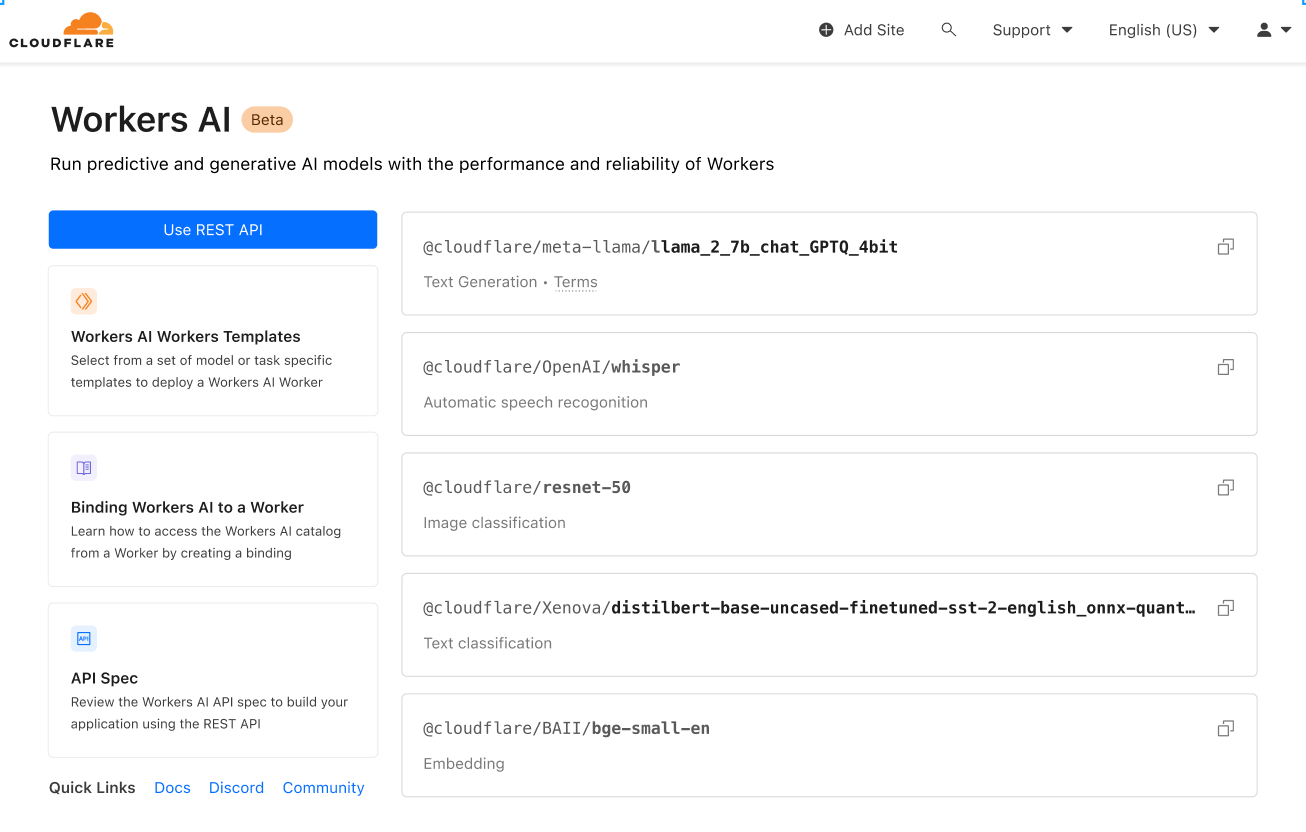Copy the resnet-50 model name
The height and width of the screenshot is (832, 1306).
click(1225, 487)
